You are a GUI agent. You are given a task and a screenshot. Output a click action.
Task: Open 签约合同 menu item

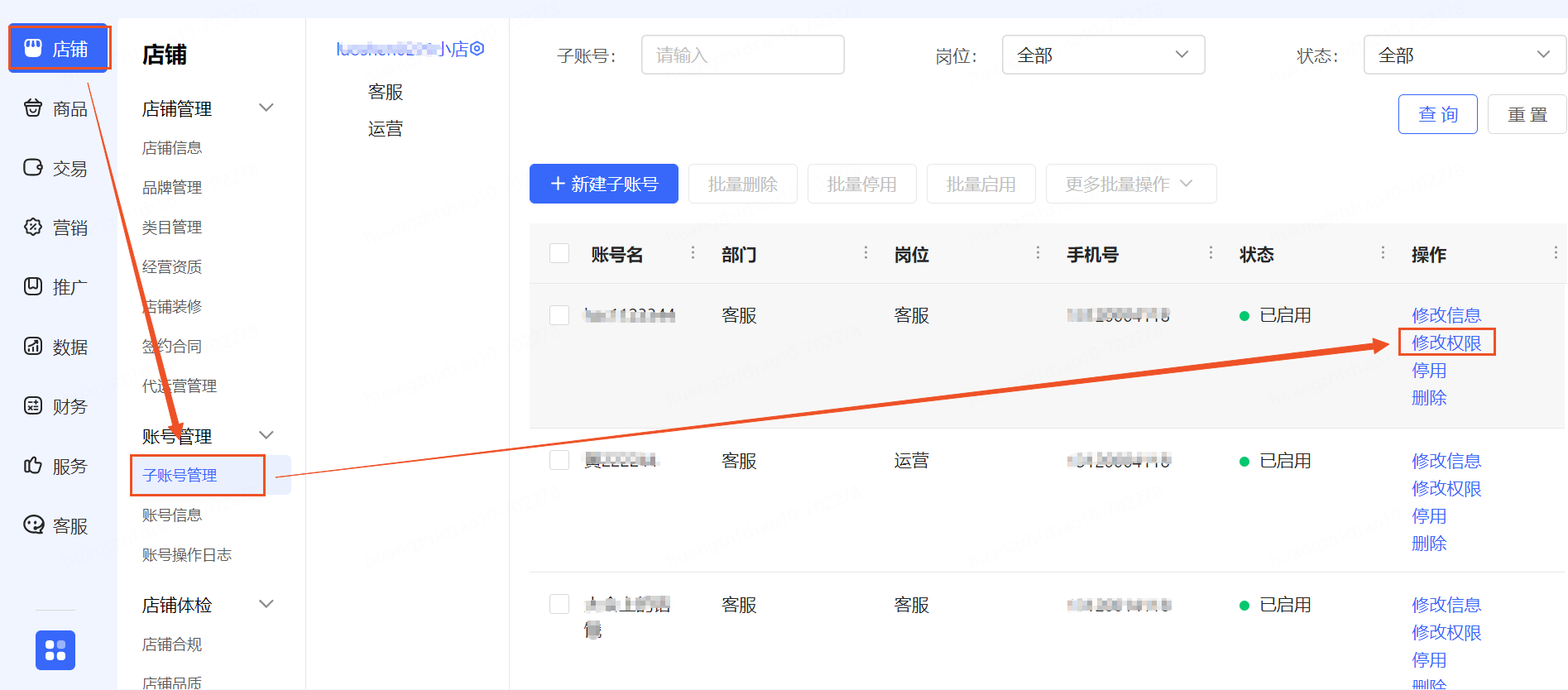point(172,347)
